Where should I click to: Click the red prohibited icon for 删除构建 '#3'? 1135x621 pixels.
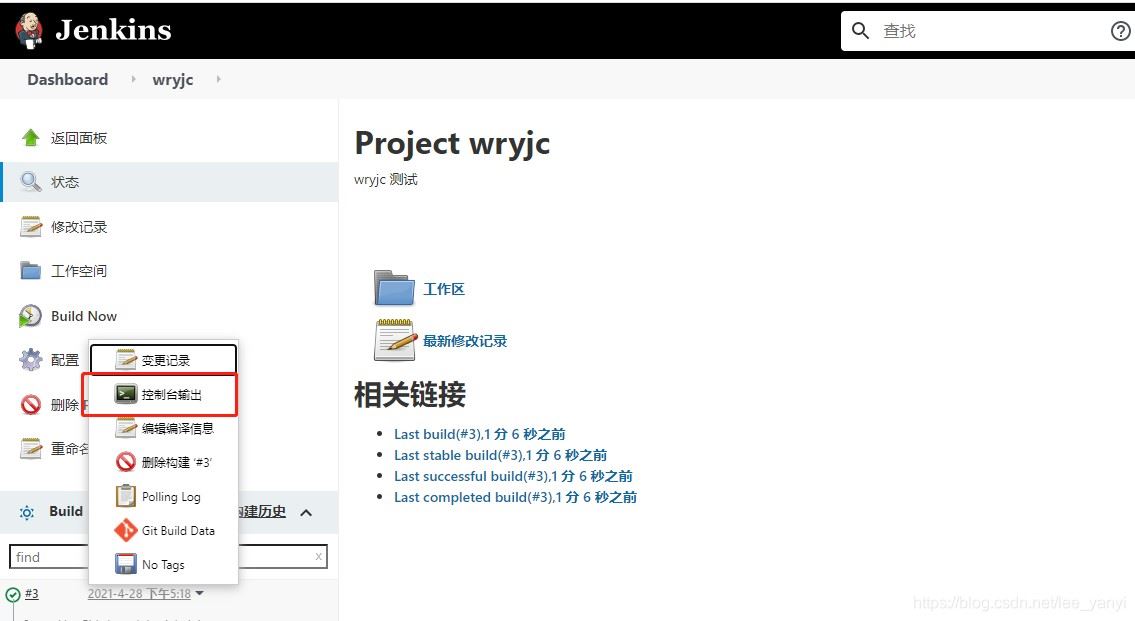[x=126, y=462]
